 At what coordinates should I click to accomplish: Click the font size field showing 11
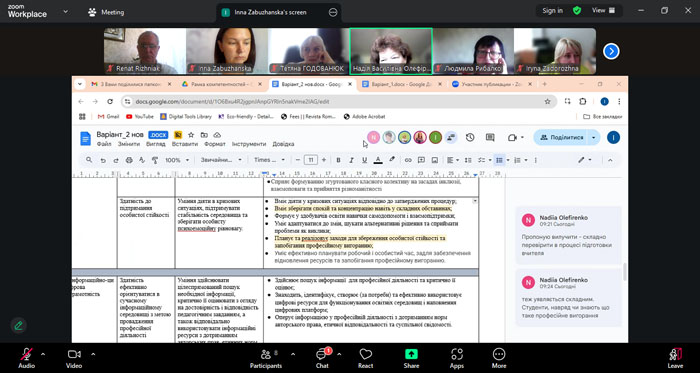tap(311, 160)
